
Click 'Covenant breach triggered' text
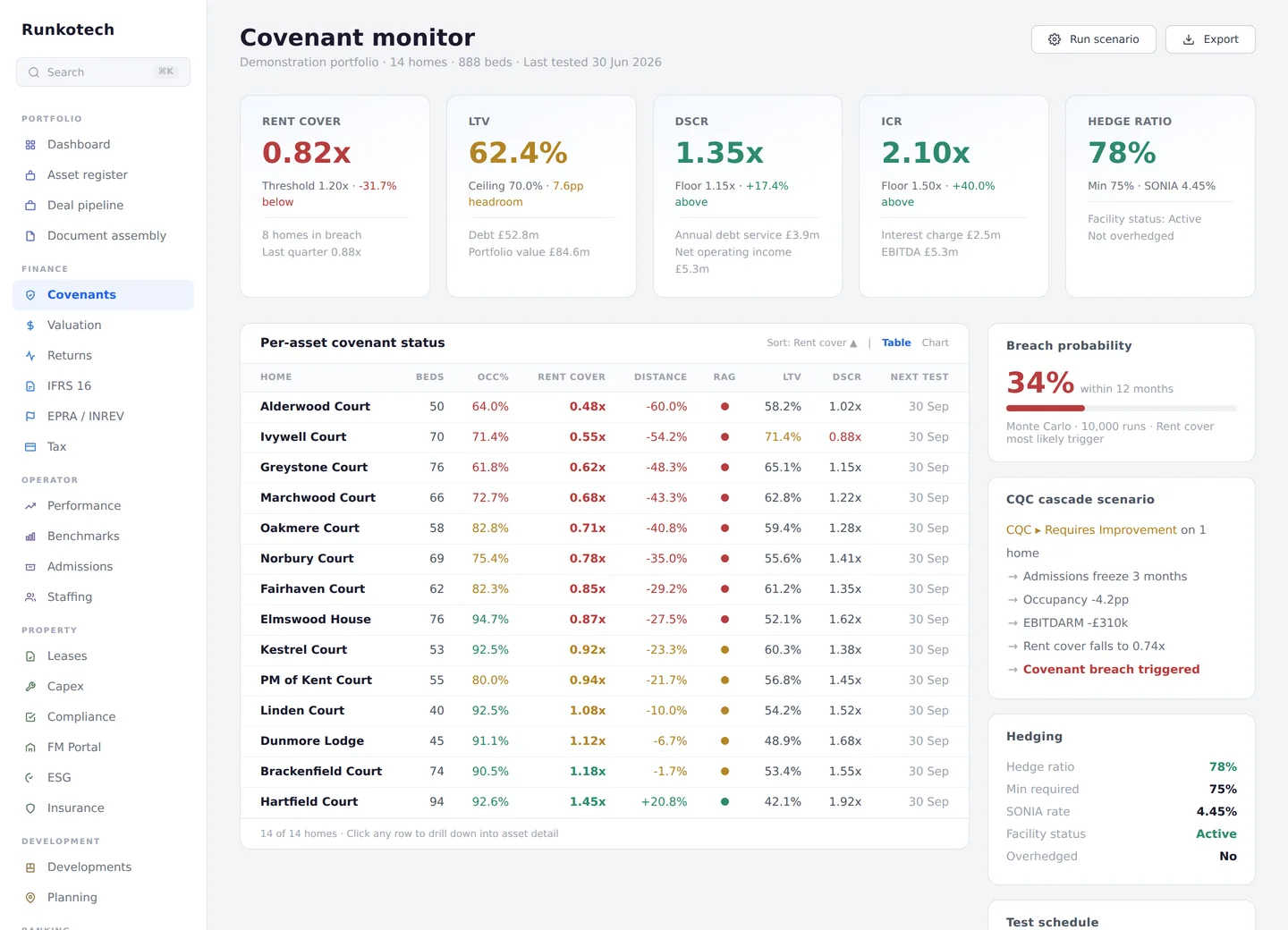coord(1111,670)
